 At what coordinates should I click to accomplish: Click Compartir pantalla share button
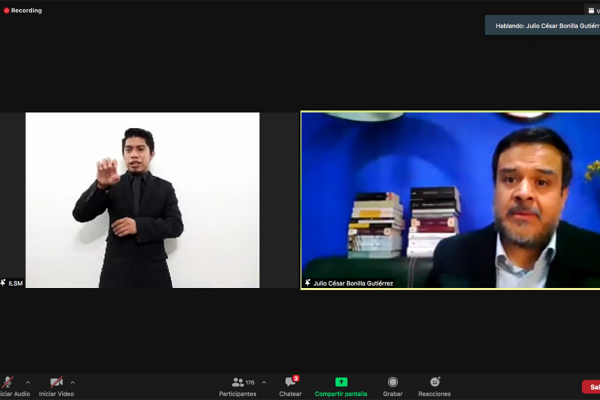pos(341,387)
